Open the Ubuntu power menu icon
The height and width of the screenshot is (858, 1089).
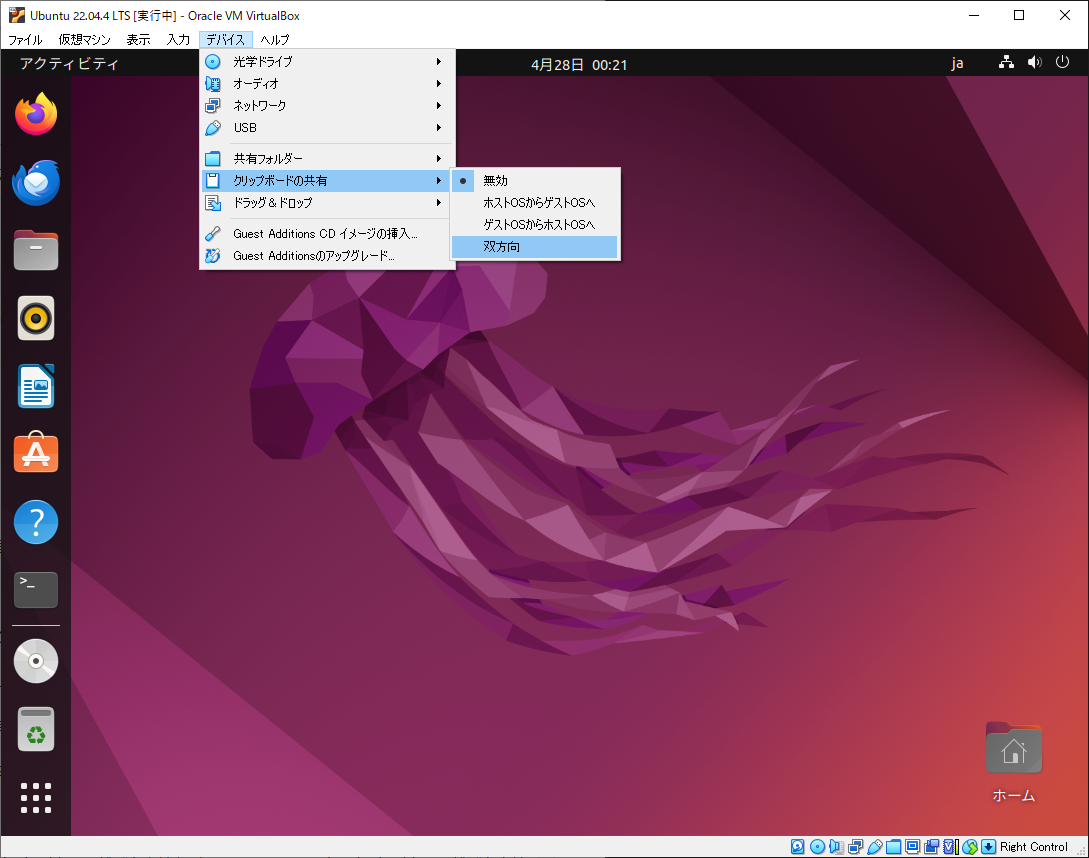click(1062, 63)
